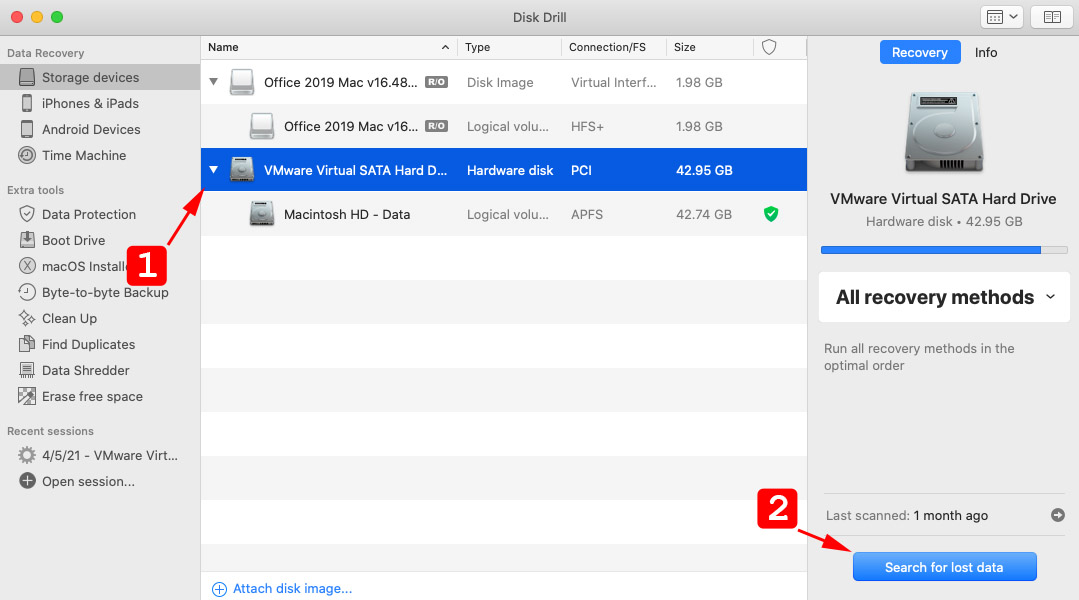The height and width of the screenshot is (600, 1079).
Task: Select Office 2019 Mac logical volume row
Action: point(504,126)
